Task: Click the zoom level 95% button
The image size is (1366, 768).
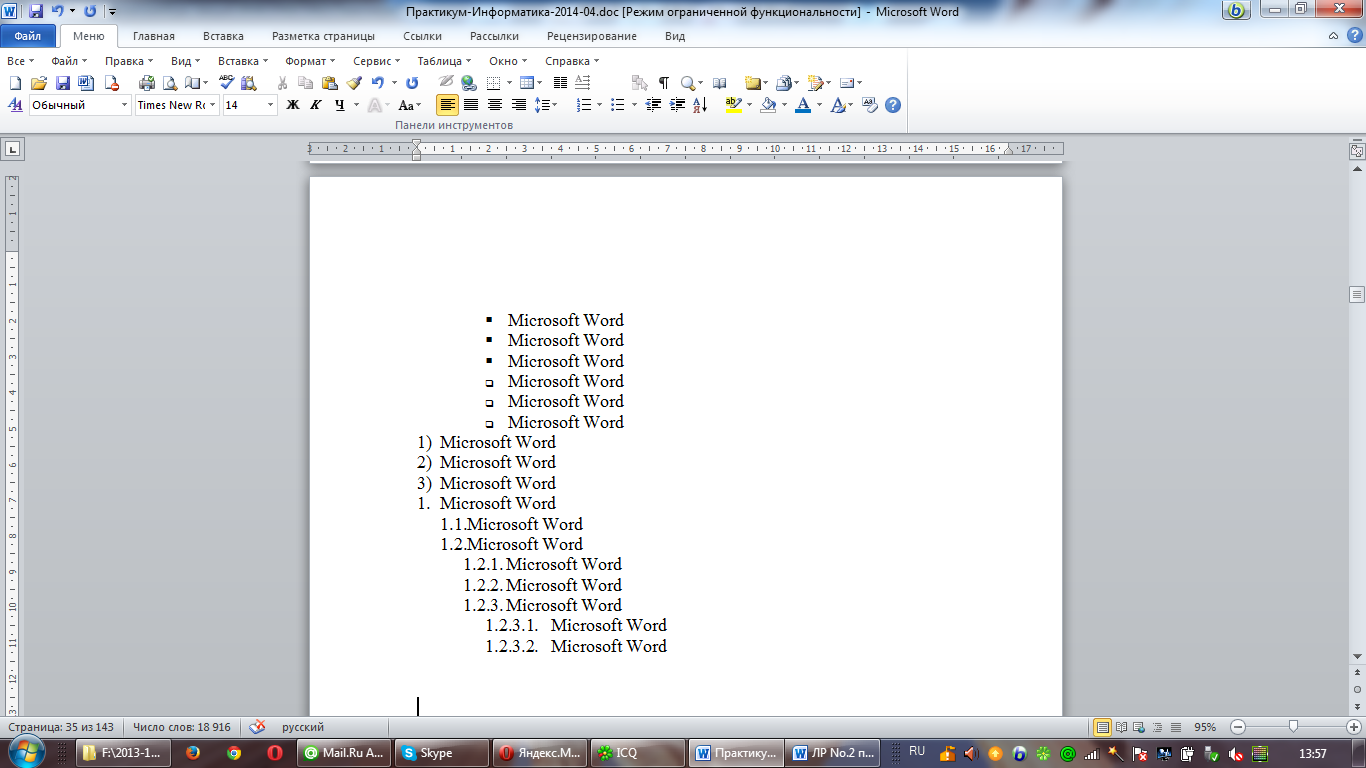Action: [x=1205, y=727]
